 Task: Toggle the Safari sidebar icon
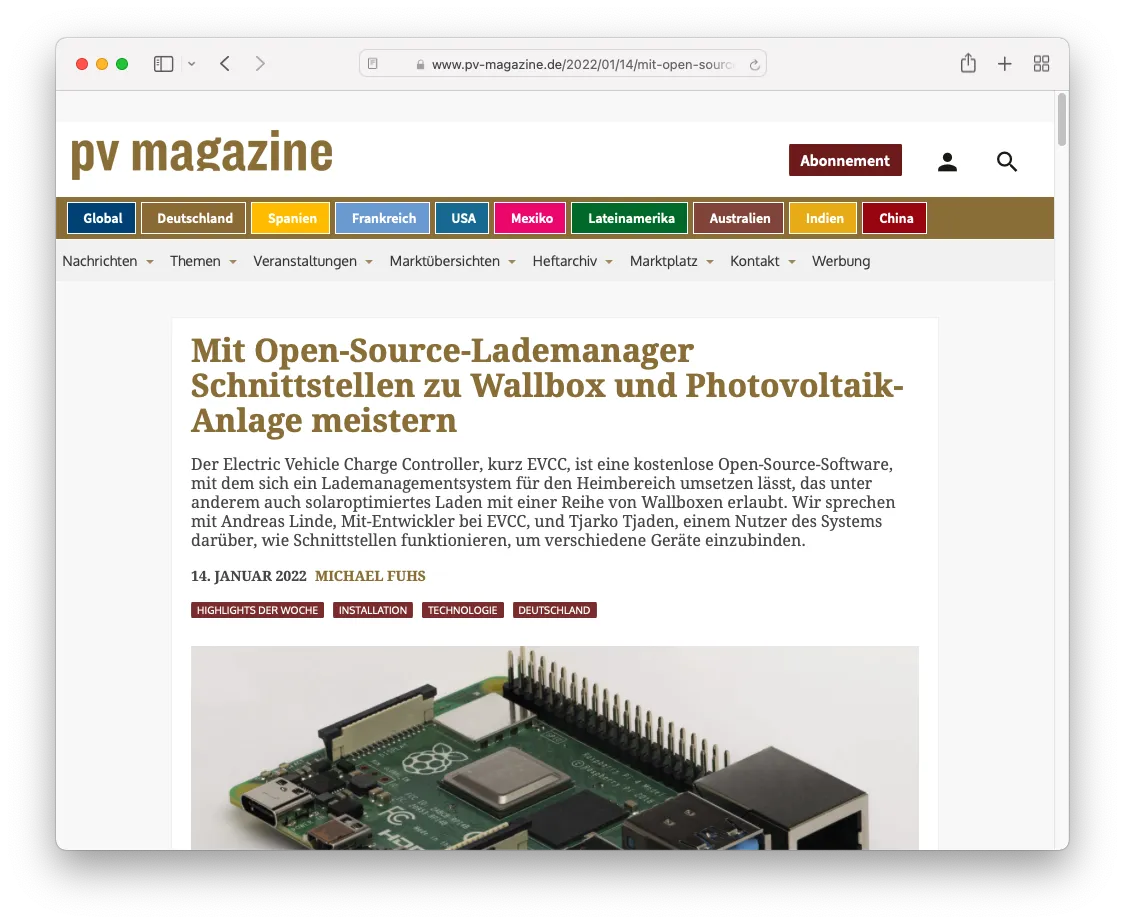[164, 64]
